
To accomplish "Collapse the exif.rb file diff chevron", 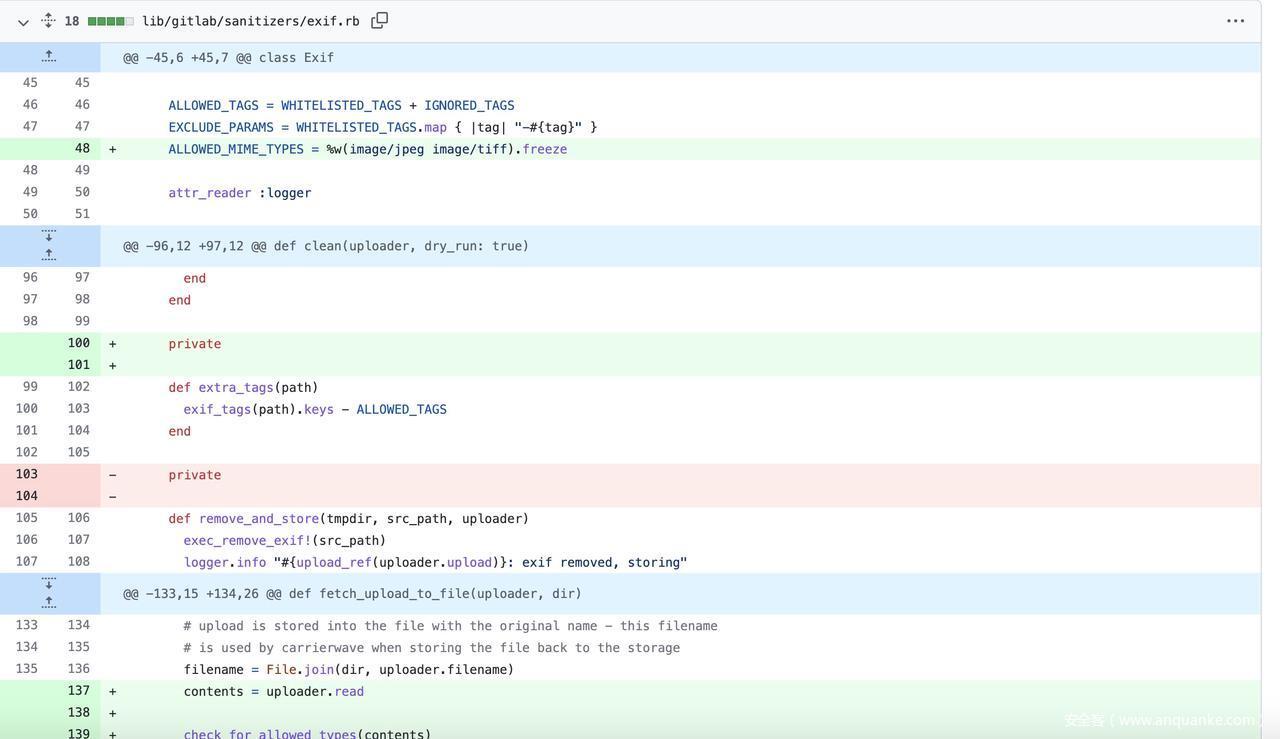I will 23,22.
